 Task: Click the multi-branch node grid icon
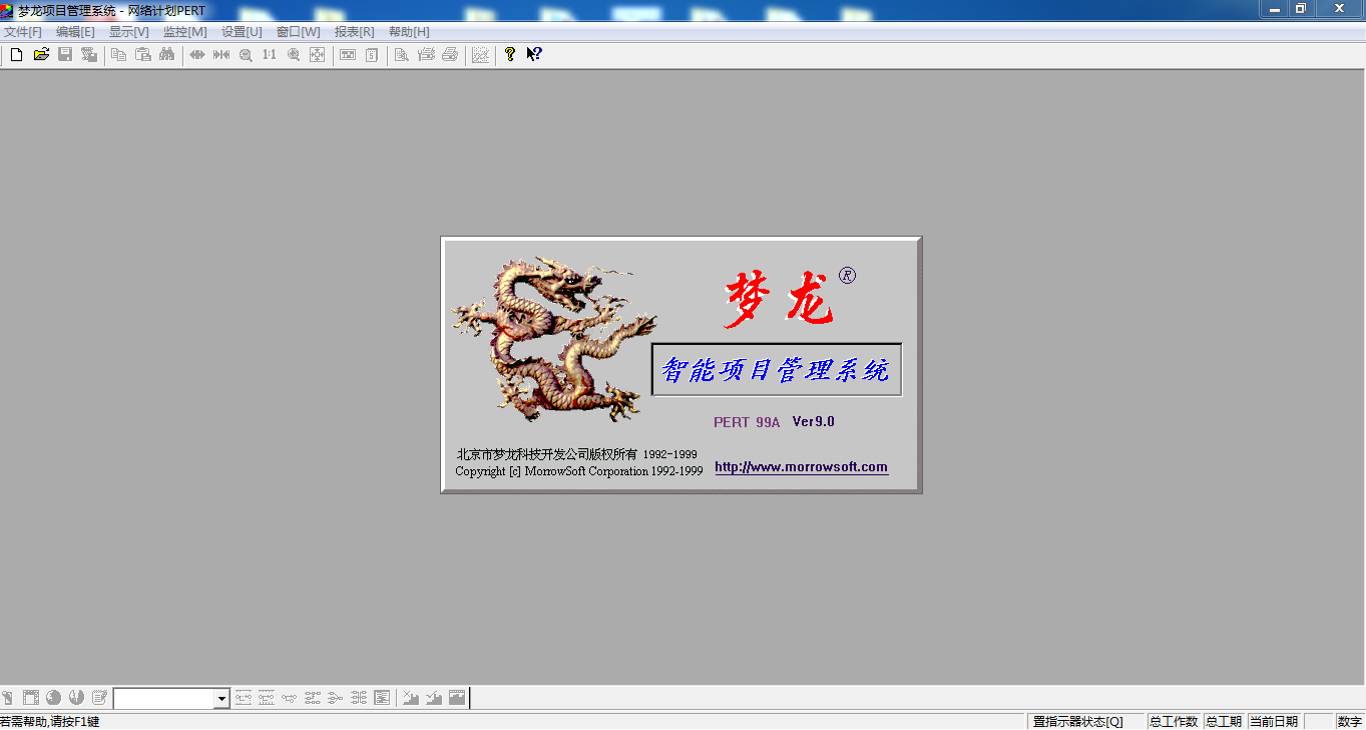click(358, 698)
